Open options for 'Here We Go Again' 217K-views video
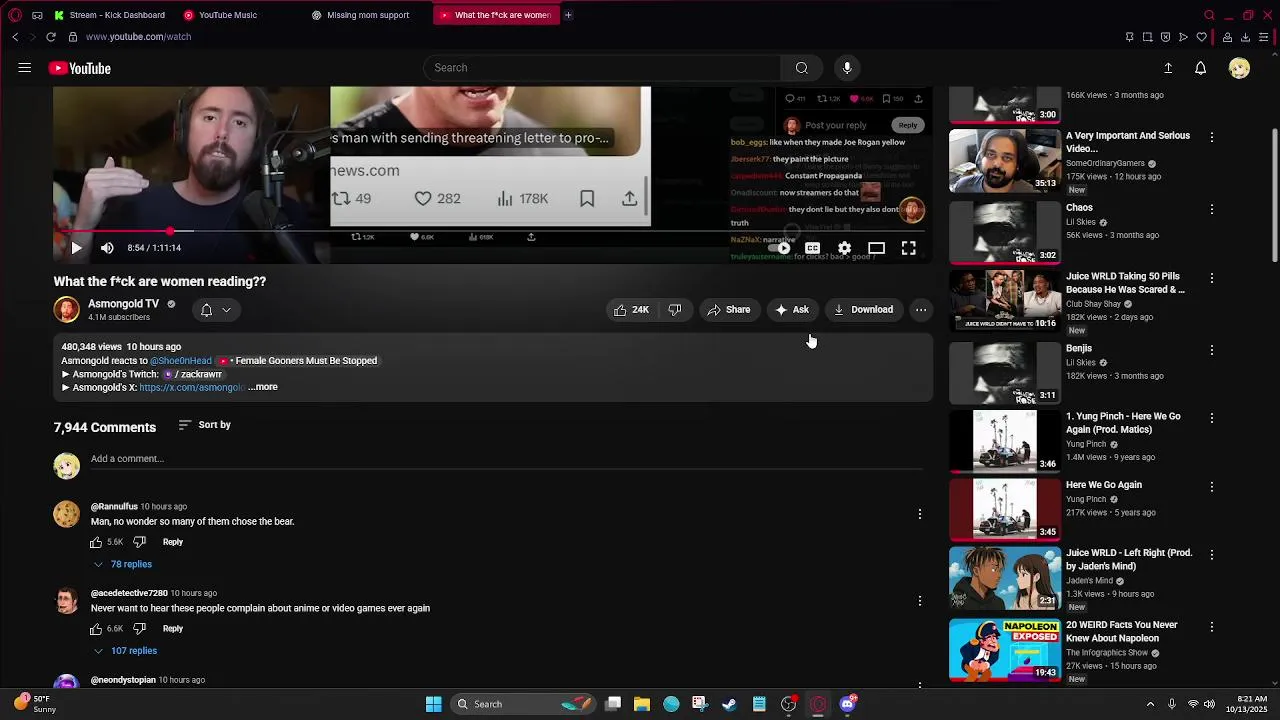 [1212, 486]
